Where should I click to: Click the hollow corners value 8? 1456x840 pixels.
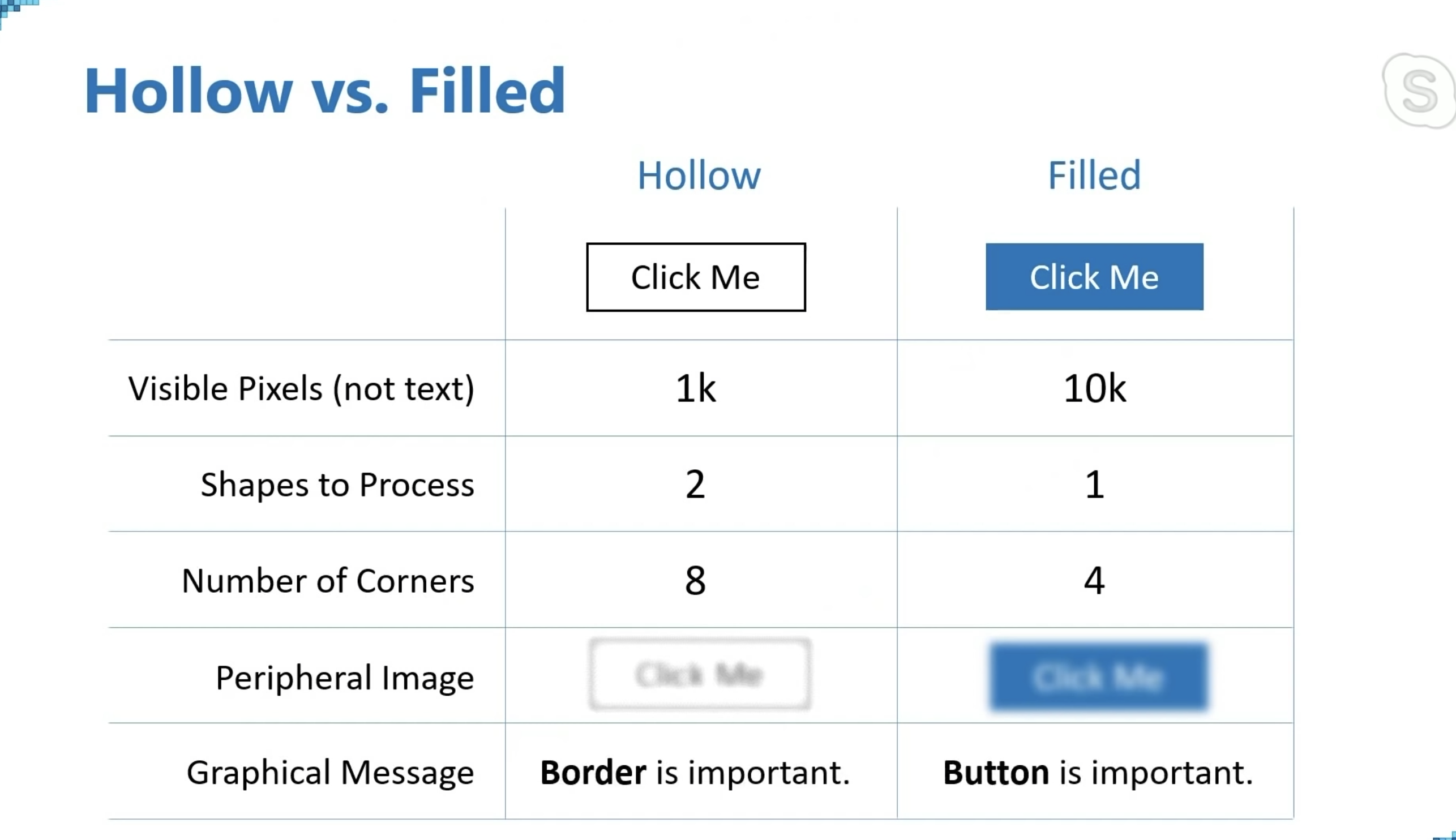tap(695, 580)
